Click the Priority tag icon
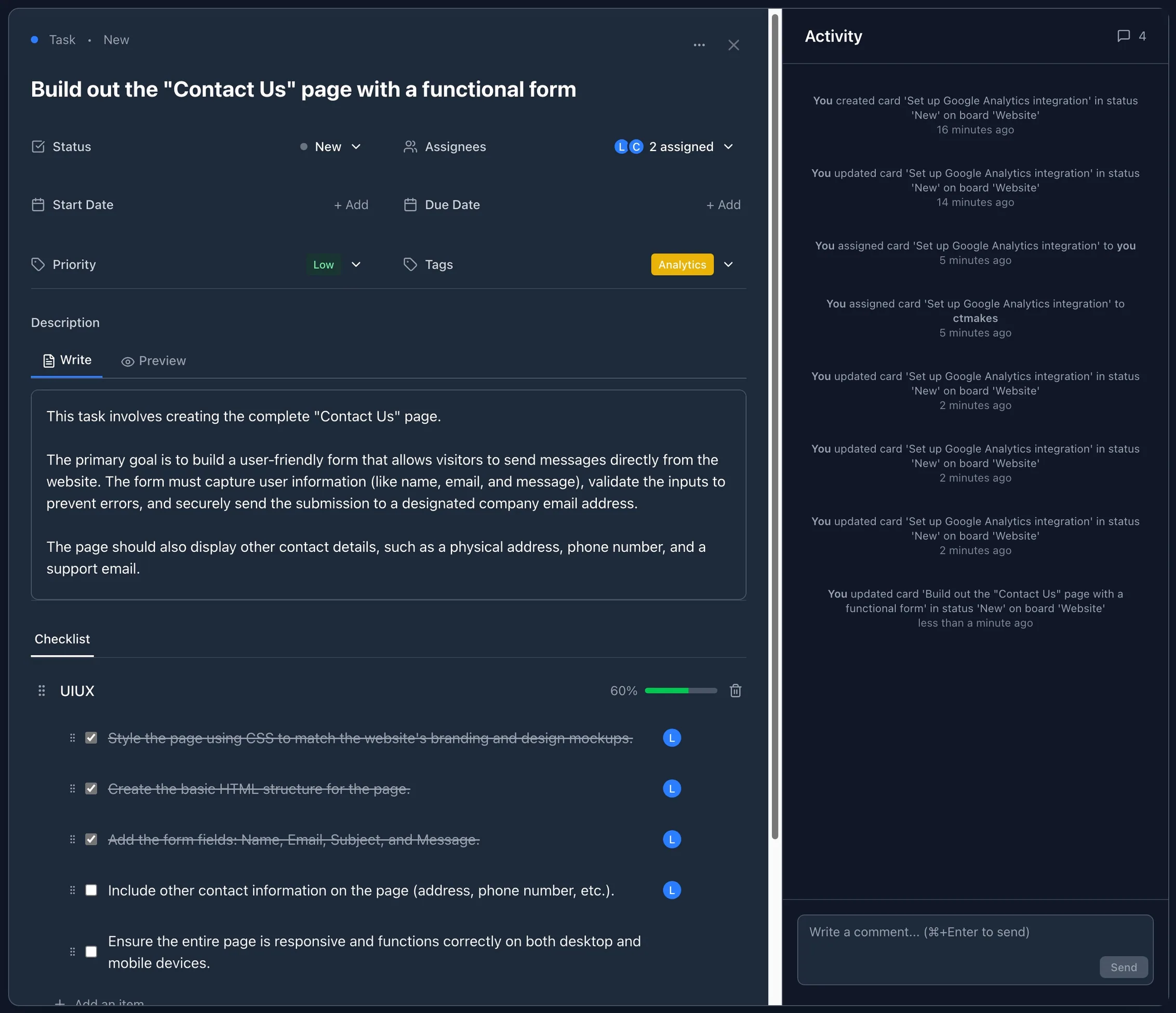The width and height of the screenshot is (1176, 1013). 38,264
